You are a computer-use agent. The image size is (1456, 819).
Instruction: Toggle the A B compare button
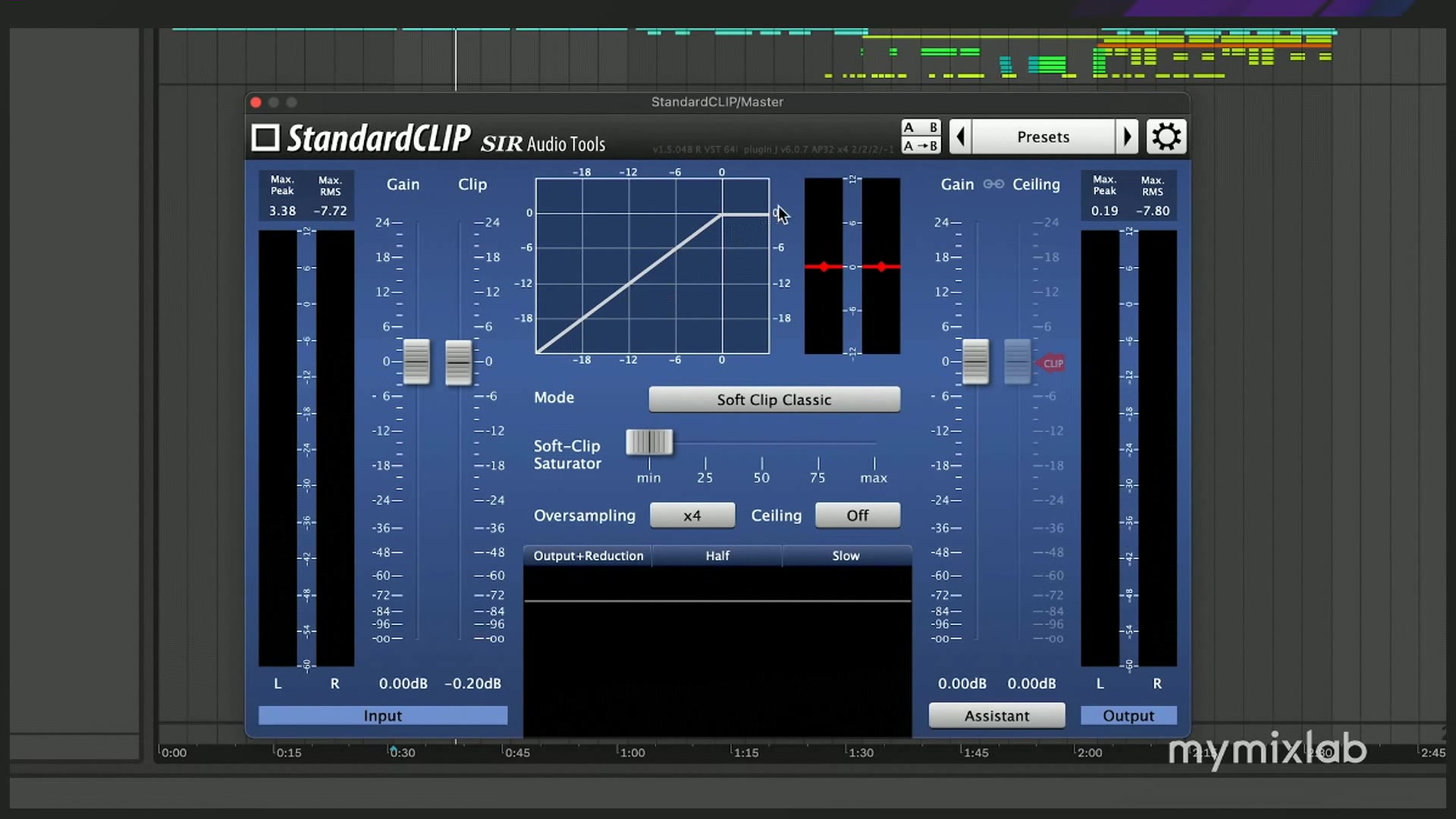point(921,127)
